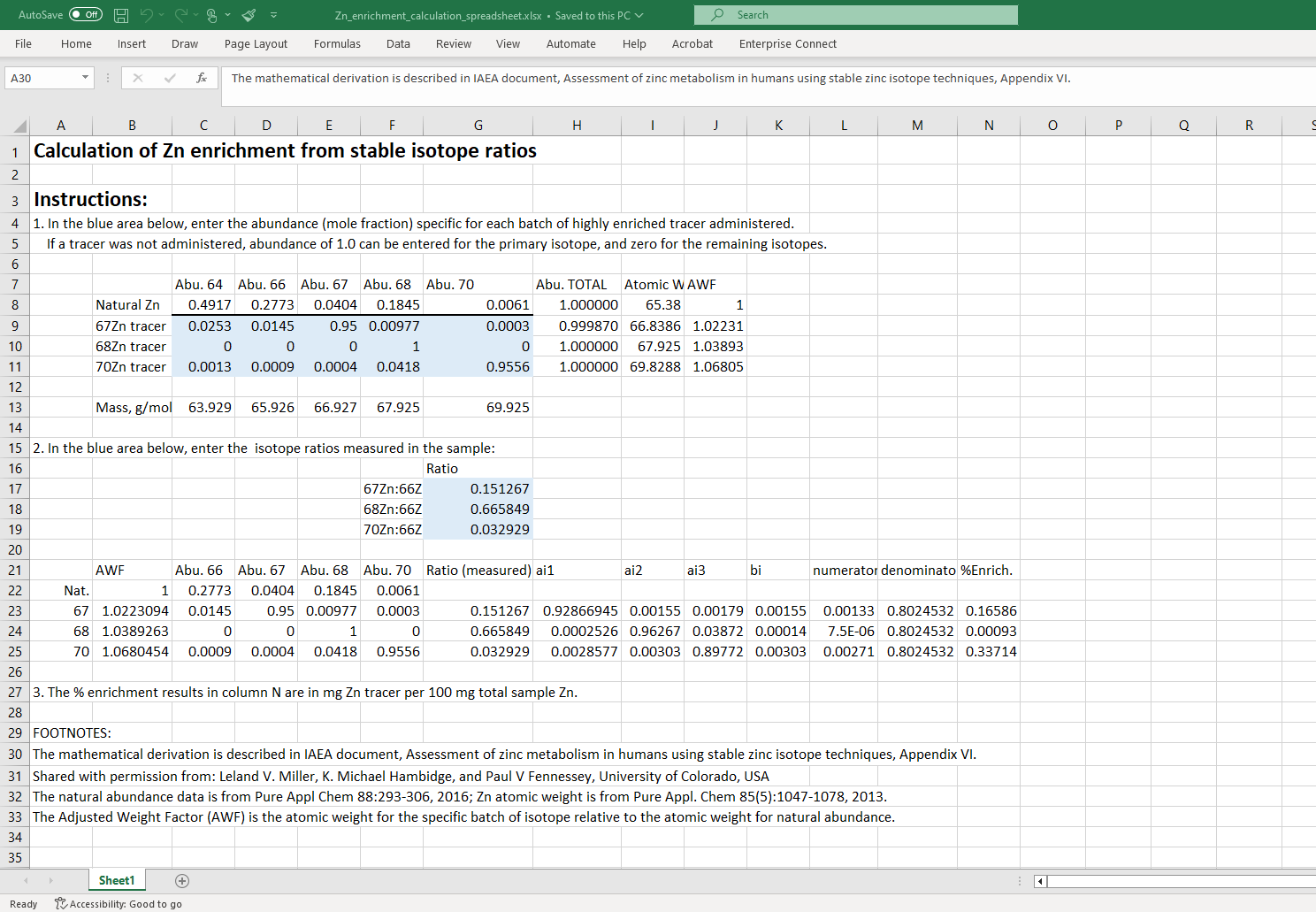Open the Undo history dropdown chevron
Viewport: 1316px width, 912px height.
[x=162, y=14]
